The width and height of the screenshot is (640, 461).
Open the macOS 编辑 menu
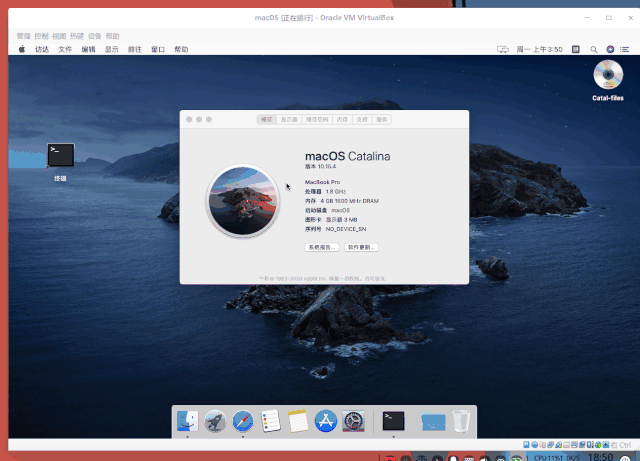coord(88,49)
